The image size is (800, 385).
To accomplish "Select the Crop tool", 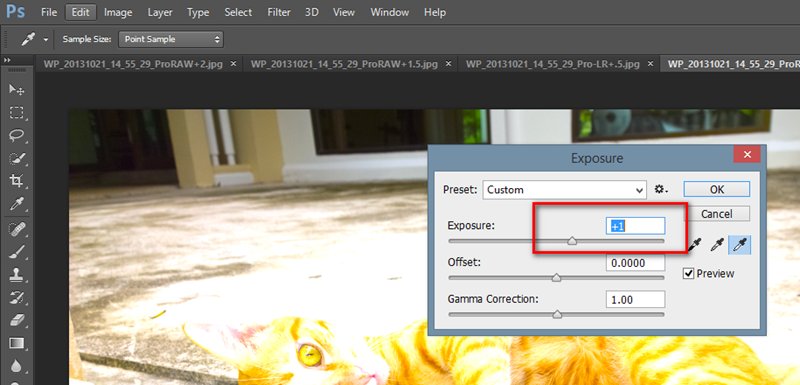I will pyautogui.click(x=17, y=181).
